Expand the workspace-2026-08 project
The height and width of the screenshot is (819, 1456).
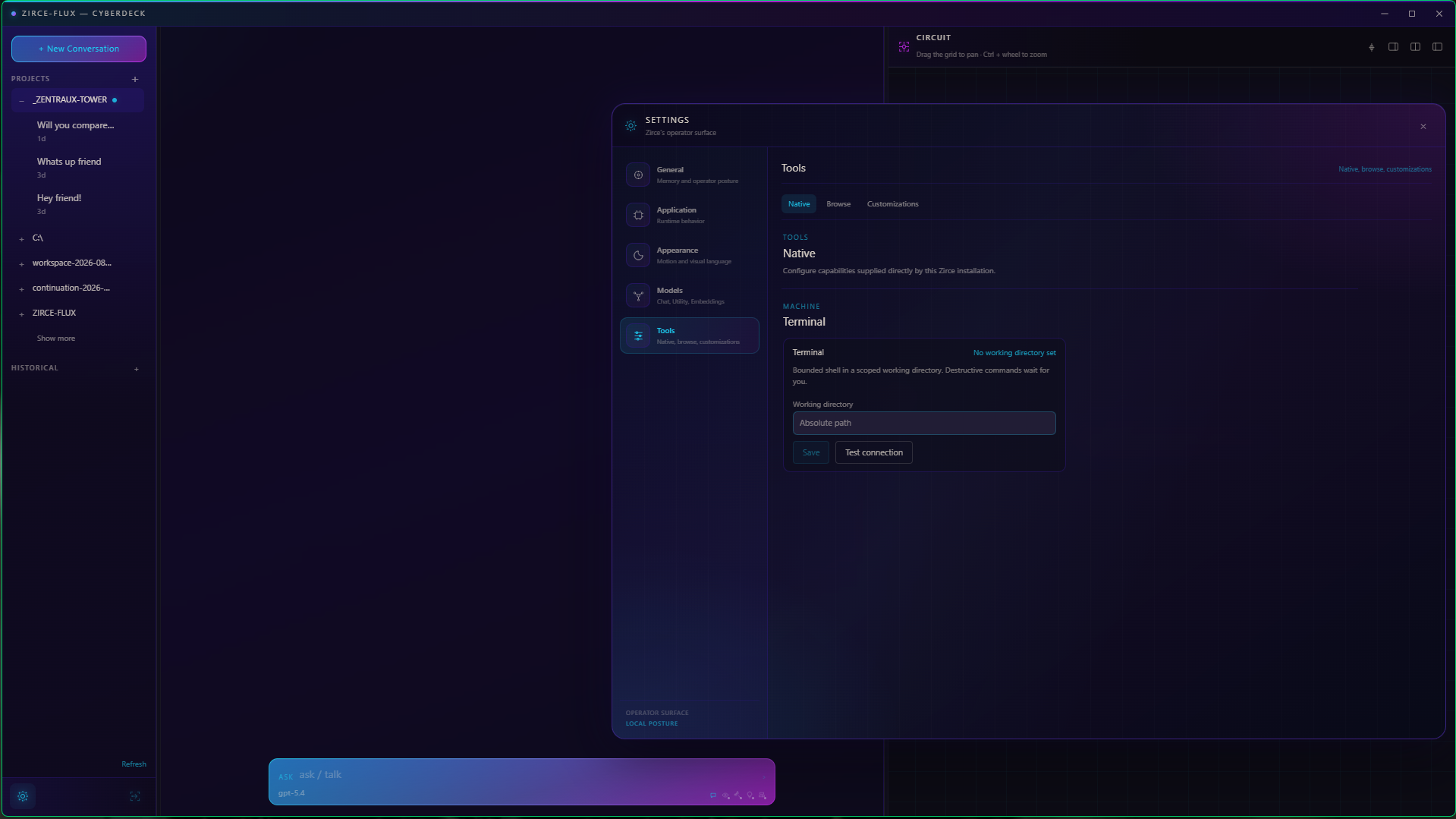(21, 264)
